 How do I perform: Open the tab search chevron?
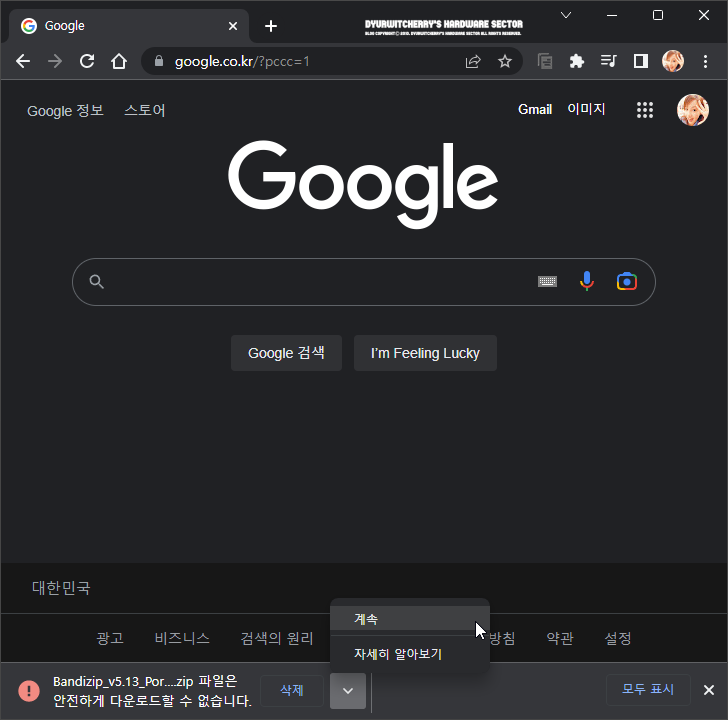566,15
